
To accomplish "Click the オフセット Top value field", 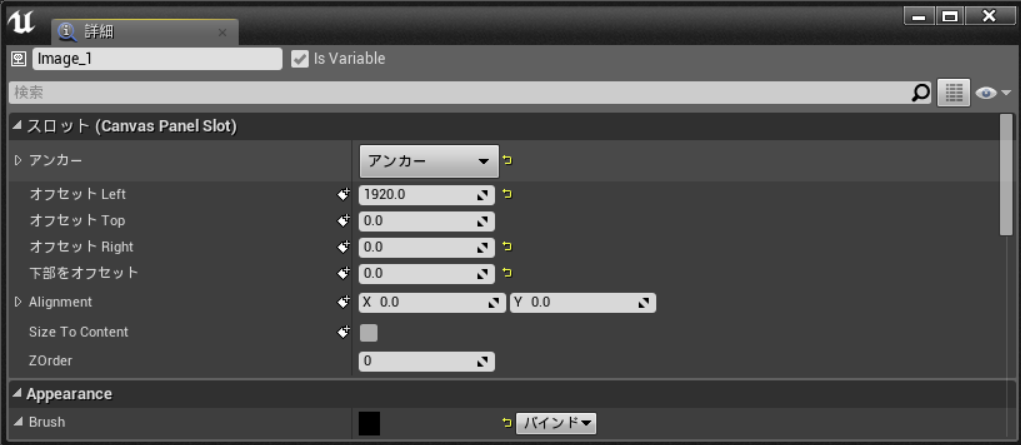I will point(427,221).
